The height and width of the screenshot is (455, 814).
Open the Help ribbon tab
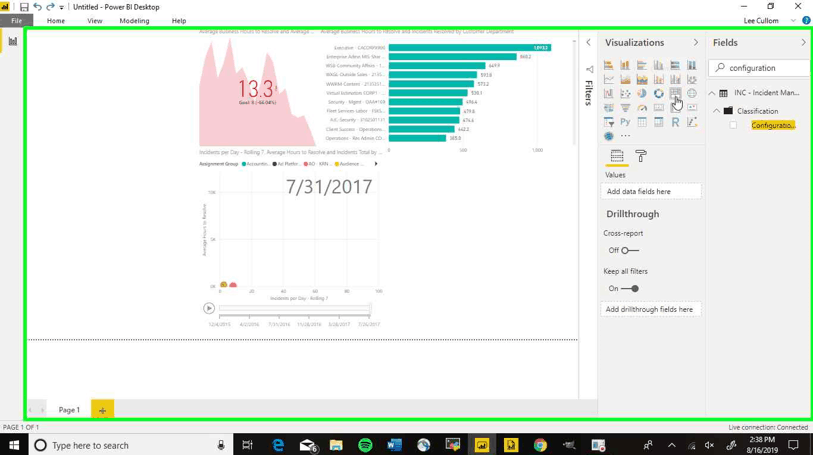click(x=179, y=21)
